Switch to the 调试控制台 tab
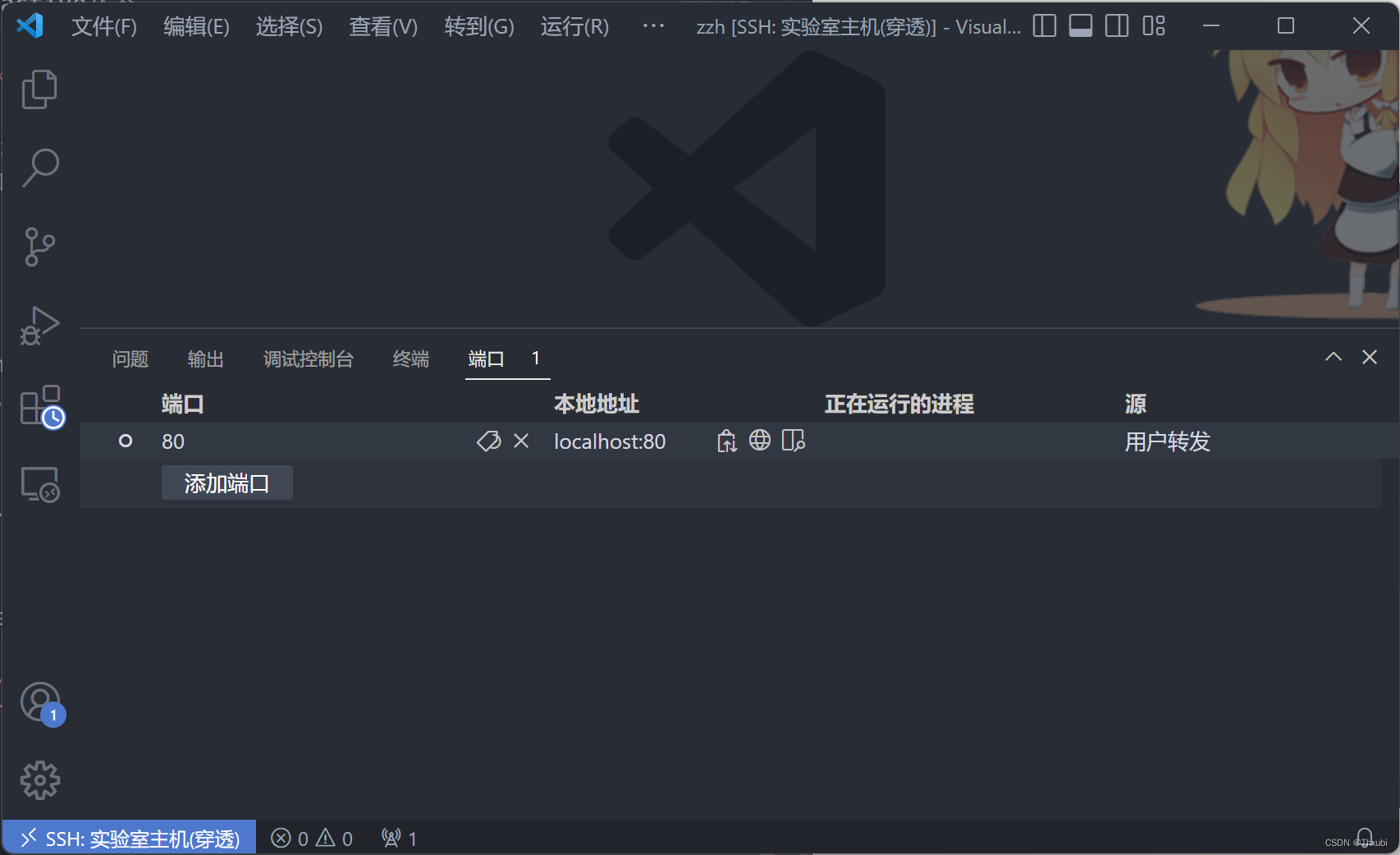 tap(308, 359)
